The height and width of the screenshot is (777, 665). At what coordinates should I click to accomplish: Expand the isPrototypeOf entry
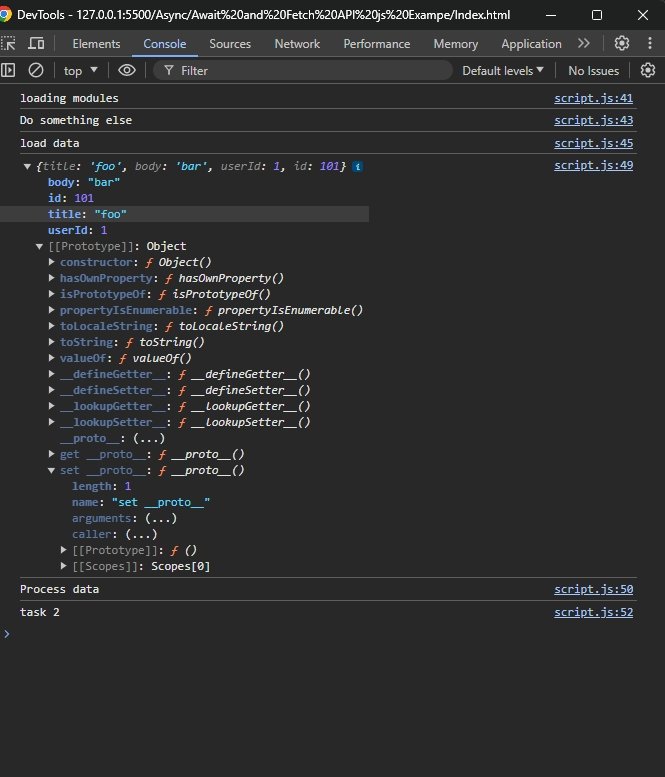(52, 294)
